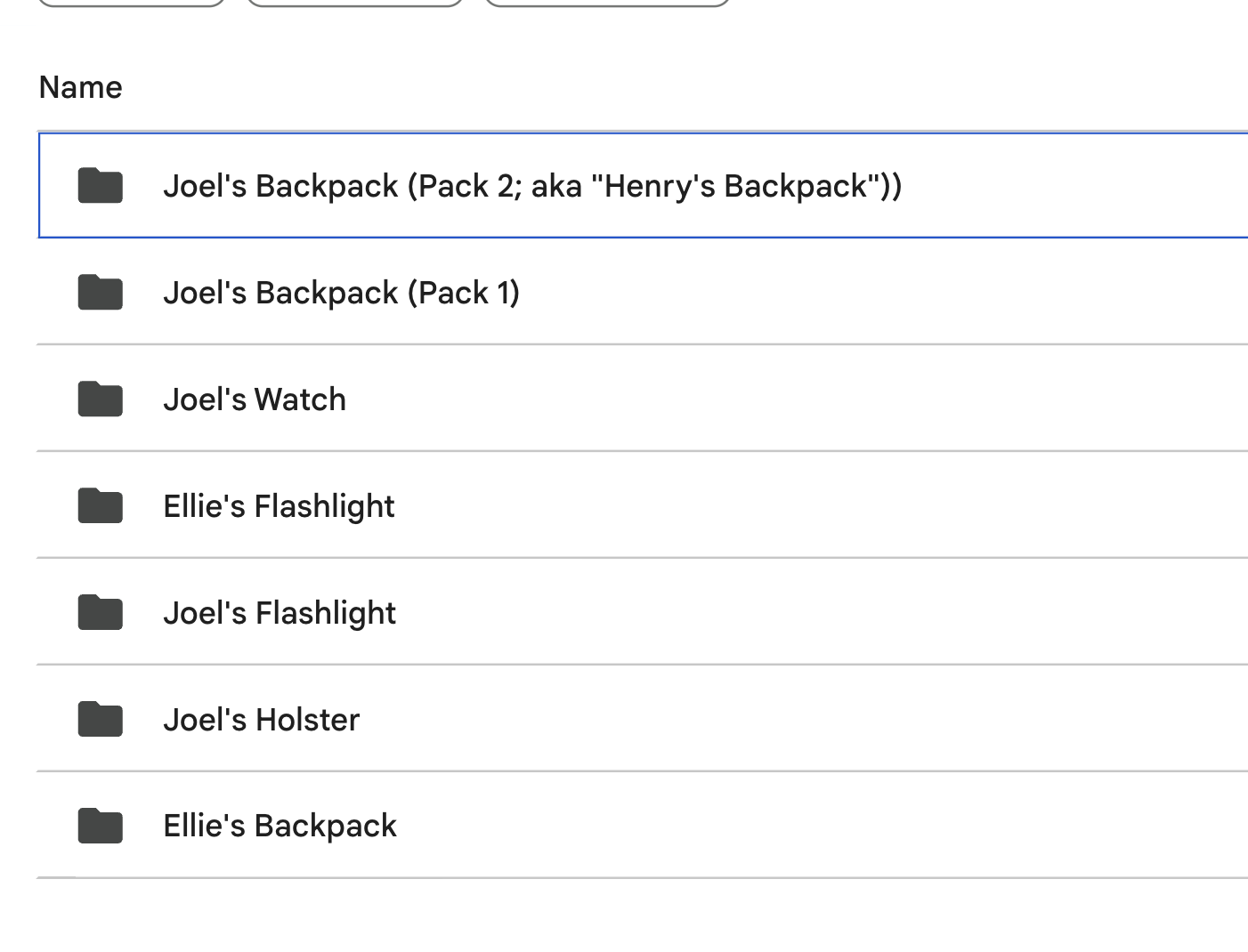Open the middle filter chip at top
Image resolution: width=1248 pixels, height=952 pixels.
click(353, 3)
